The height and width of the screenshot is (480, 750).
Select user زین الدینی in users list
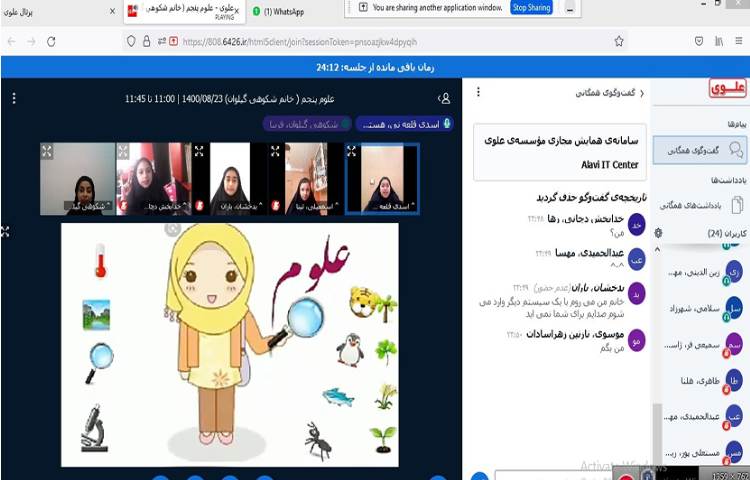(x=704, y=272)
